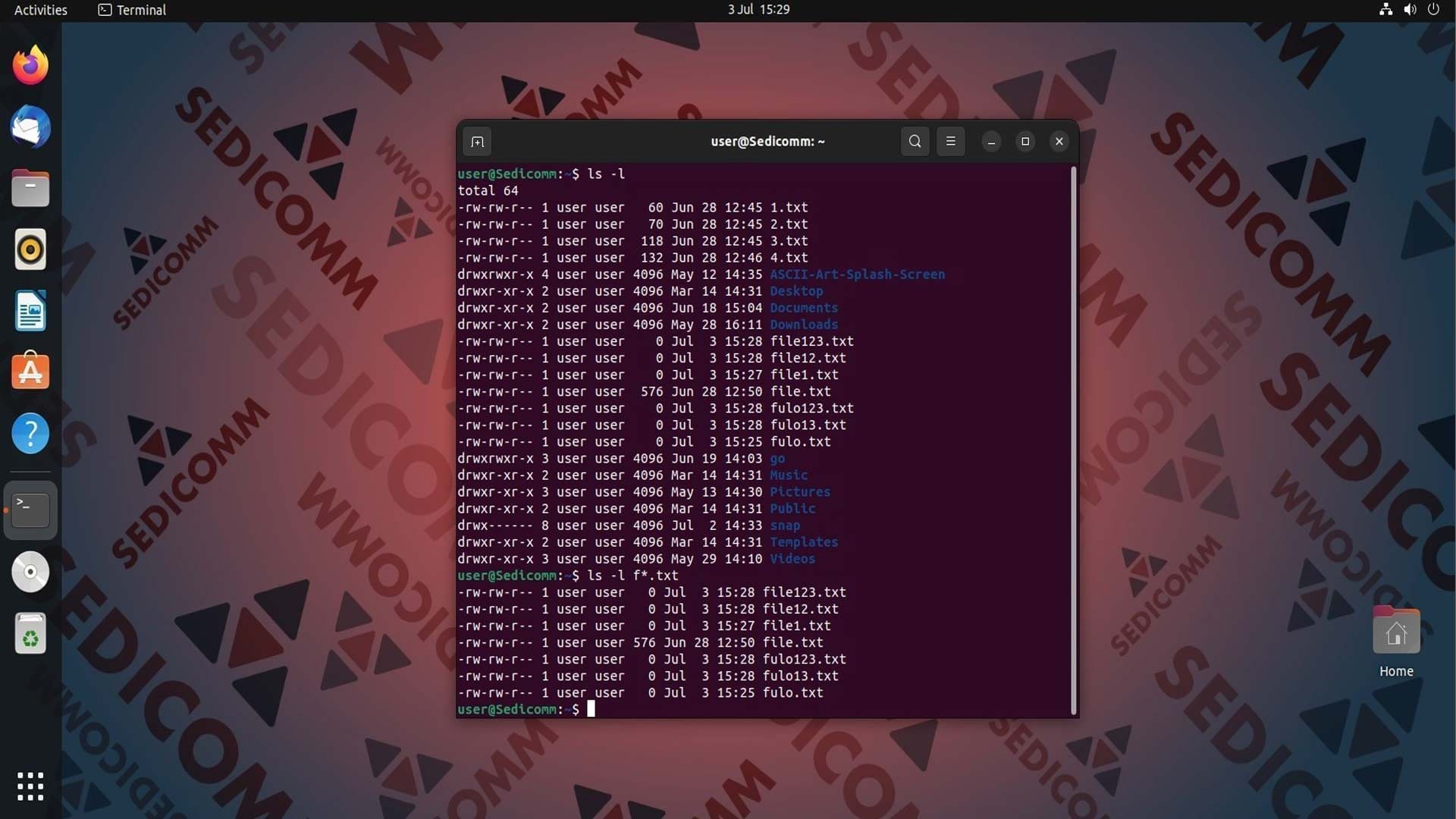Click the terminal search icon
Viewport: 1456px width, 819px height.
[915, 141]
